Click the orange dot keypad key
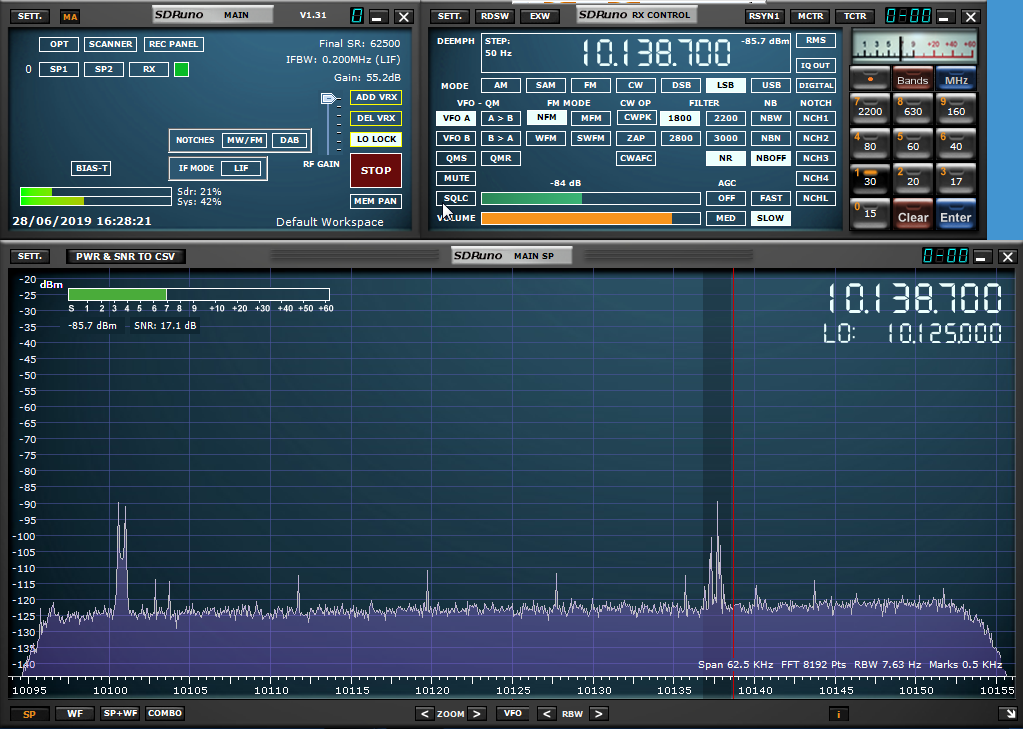The image size is (1023, 729). (870, 78)
